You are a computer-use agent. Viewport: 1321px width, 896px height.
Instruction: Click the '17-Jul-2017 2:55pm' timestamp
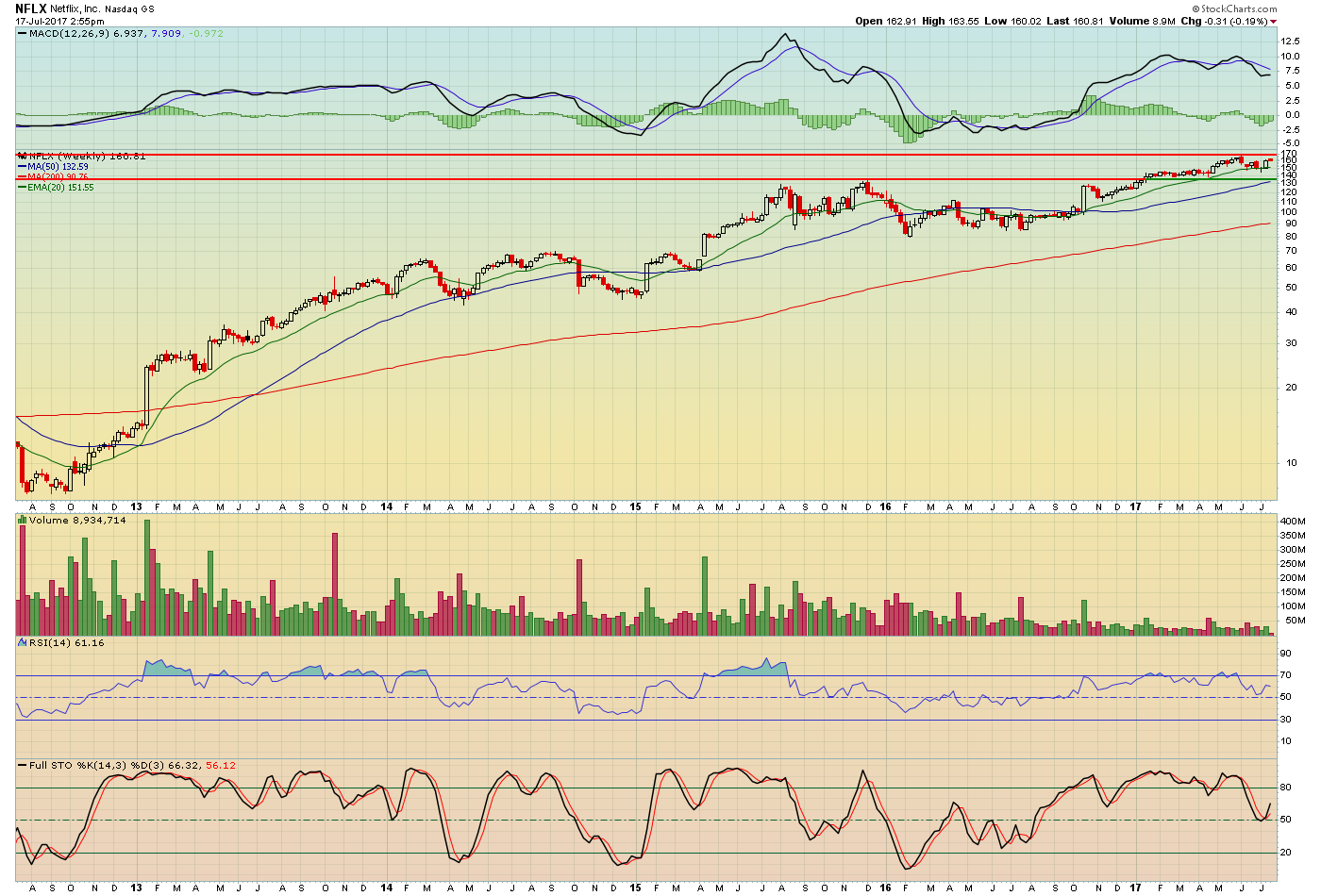click(x=59, y=21)
